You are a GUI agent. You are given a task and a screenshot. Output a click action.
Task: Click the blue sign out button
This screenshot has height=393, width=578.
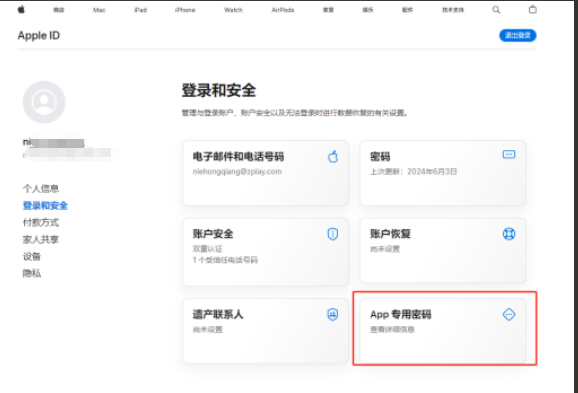coord(518,35)
